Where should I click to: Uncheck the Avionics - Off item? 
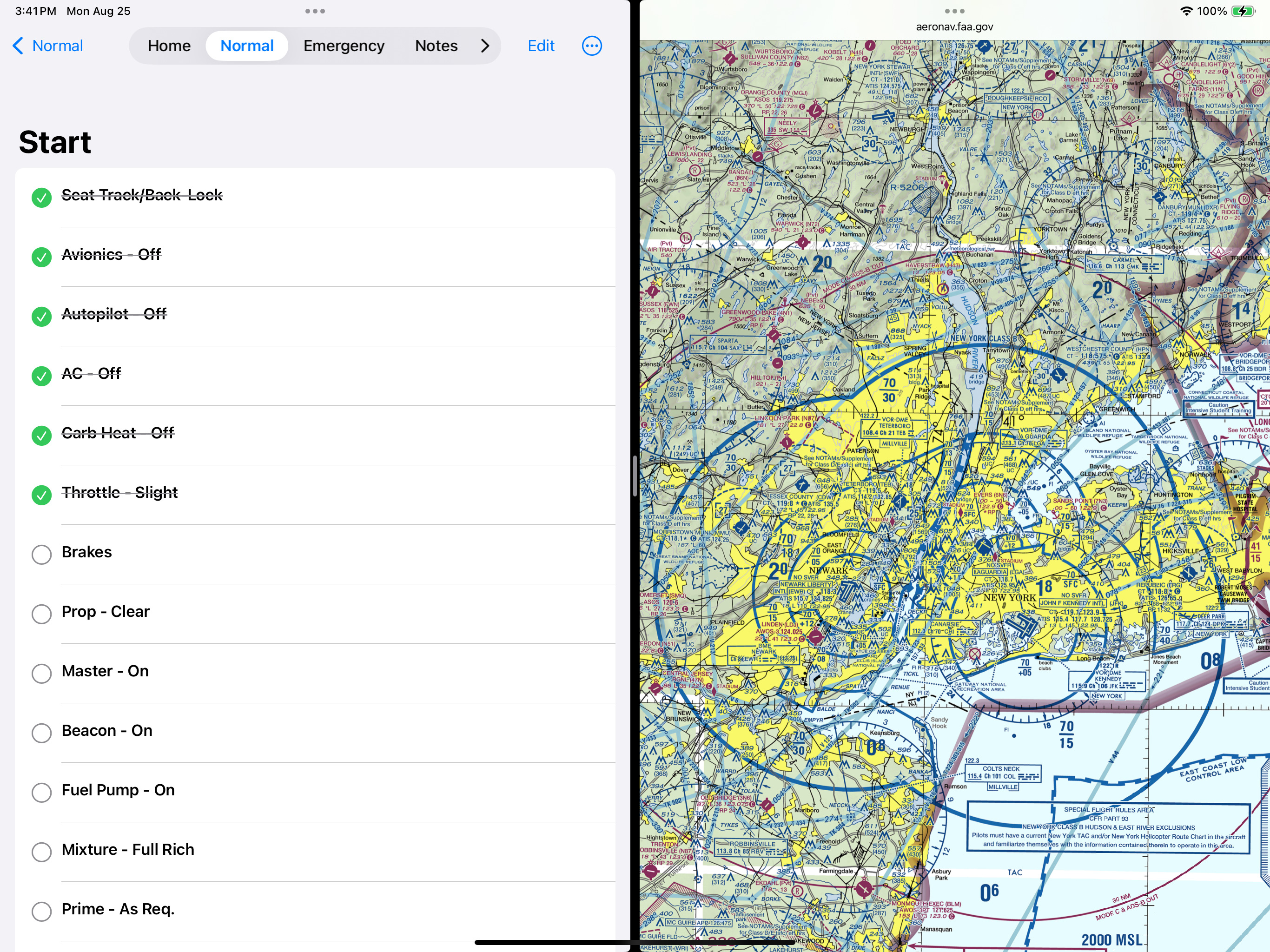(x=41, y=257)
